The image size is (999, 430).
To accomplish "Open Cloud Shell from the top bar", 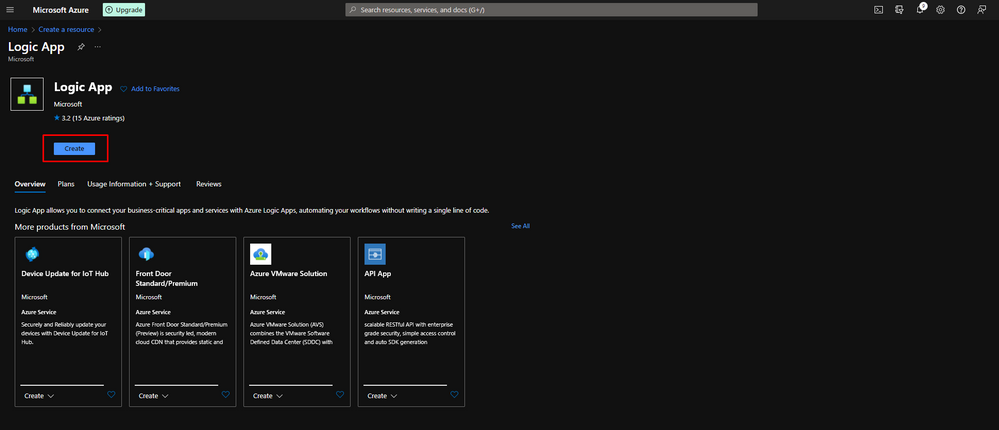I will coord(879,10).
